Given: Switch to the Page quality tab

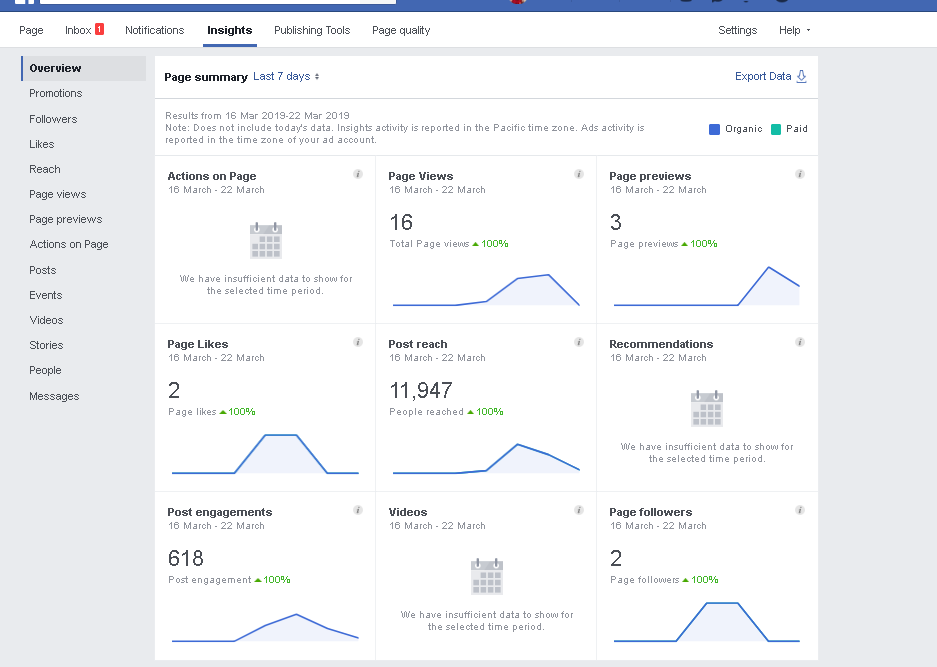Looking at the screenshot, I should point(401,30).
